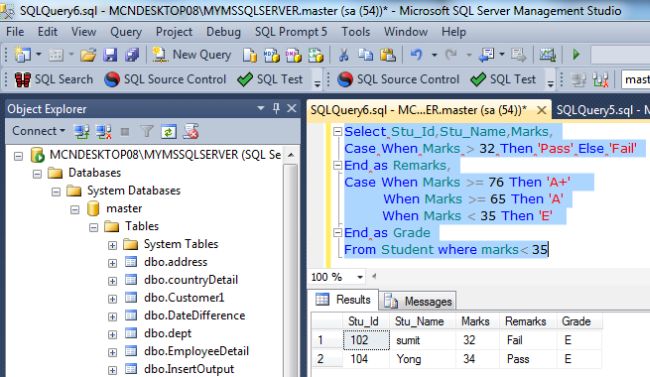Select the result cell containing Yong
Image resolution: width=650 pixels, height=377 pixels.
click(422, 359)
